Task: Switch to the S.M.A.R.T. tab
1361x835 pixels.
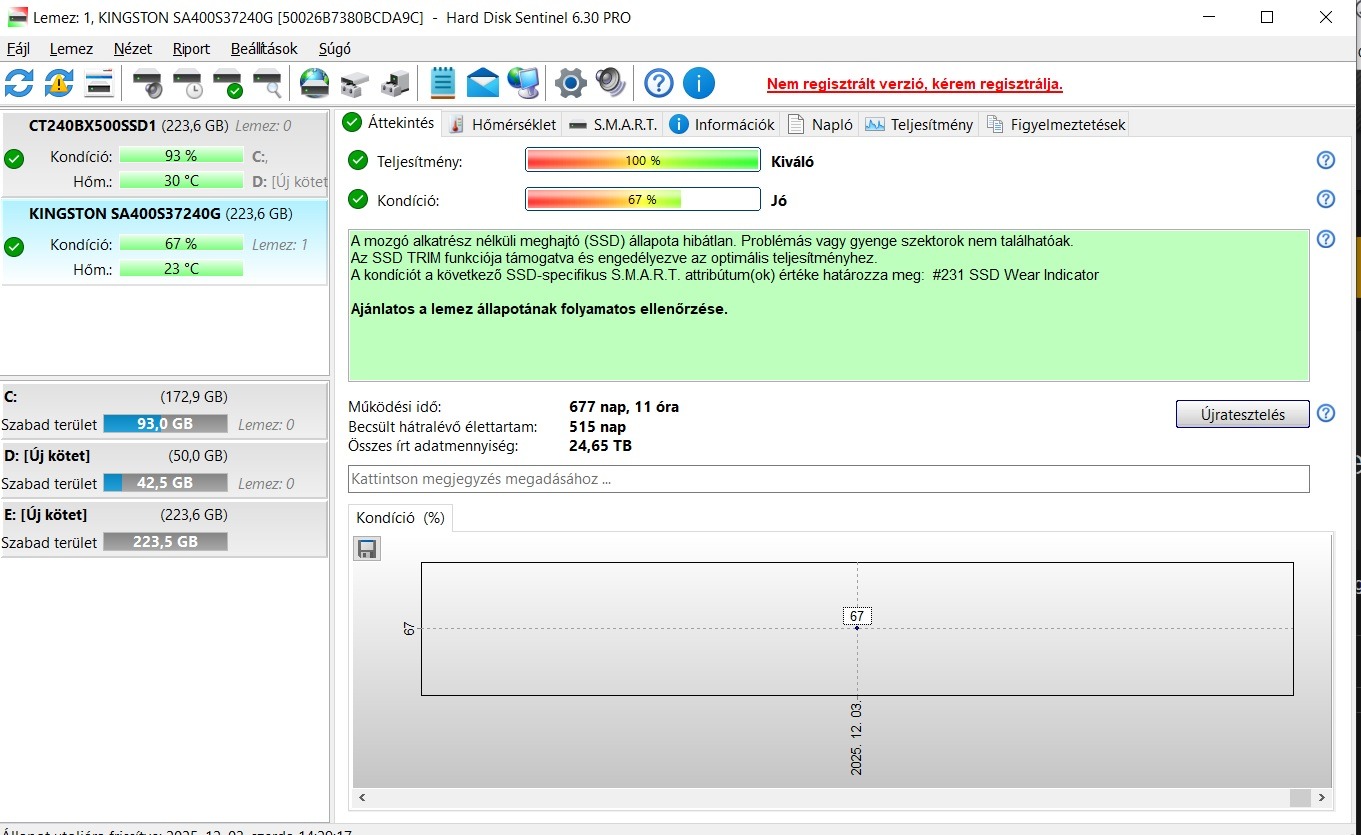Action: pyautogui.click(x=613, y=124)
